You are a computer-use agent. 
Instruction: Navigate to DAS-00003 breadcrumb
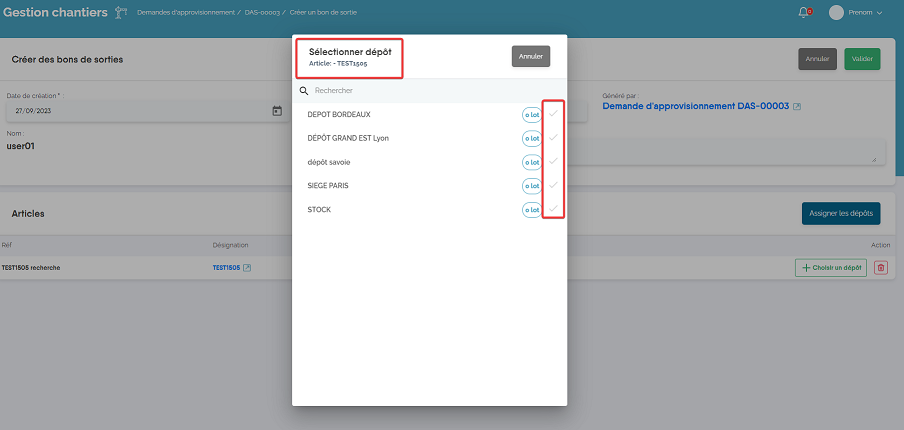(262, 12)
